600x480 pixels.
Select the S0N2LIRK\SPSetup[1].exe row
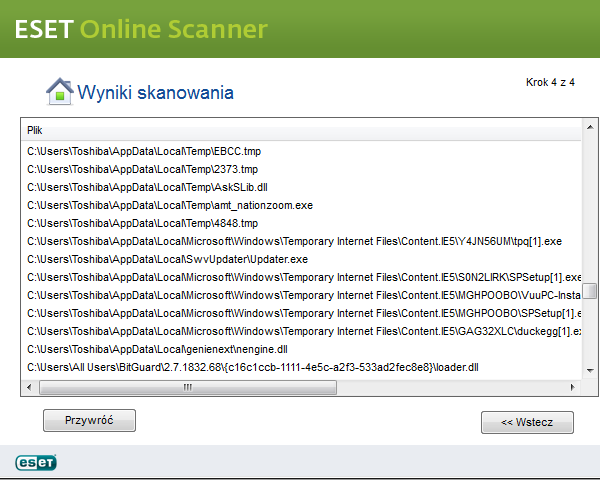click(x=302, y=277)
